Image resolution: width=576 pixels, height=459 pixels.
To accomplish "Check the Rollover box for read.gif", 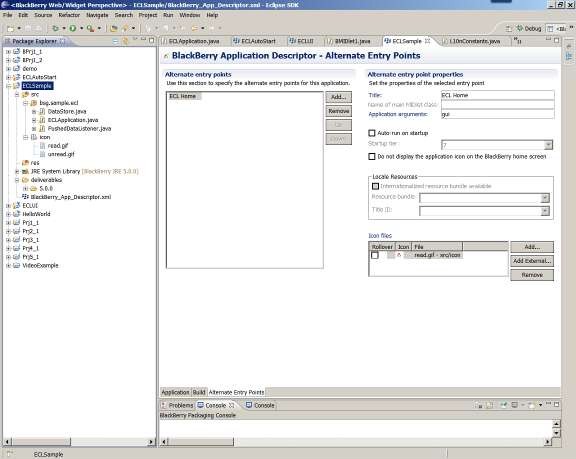I will pyautogui.click(x=375, y=255).
